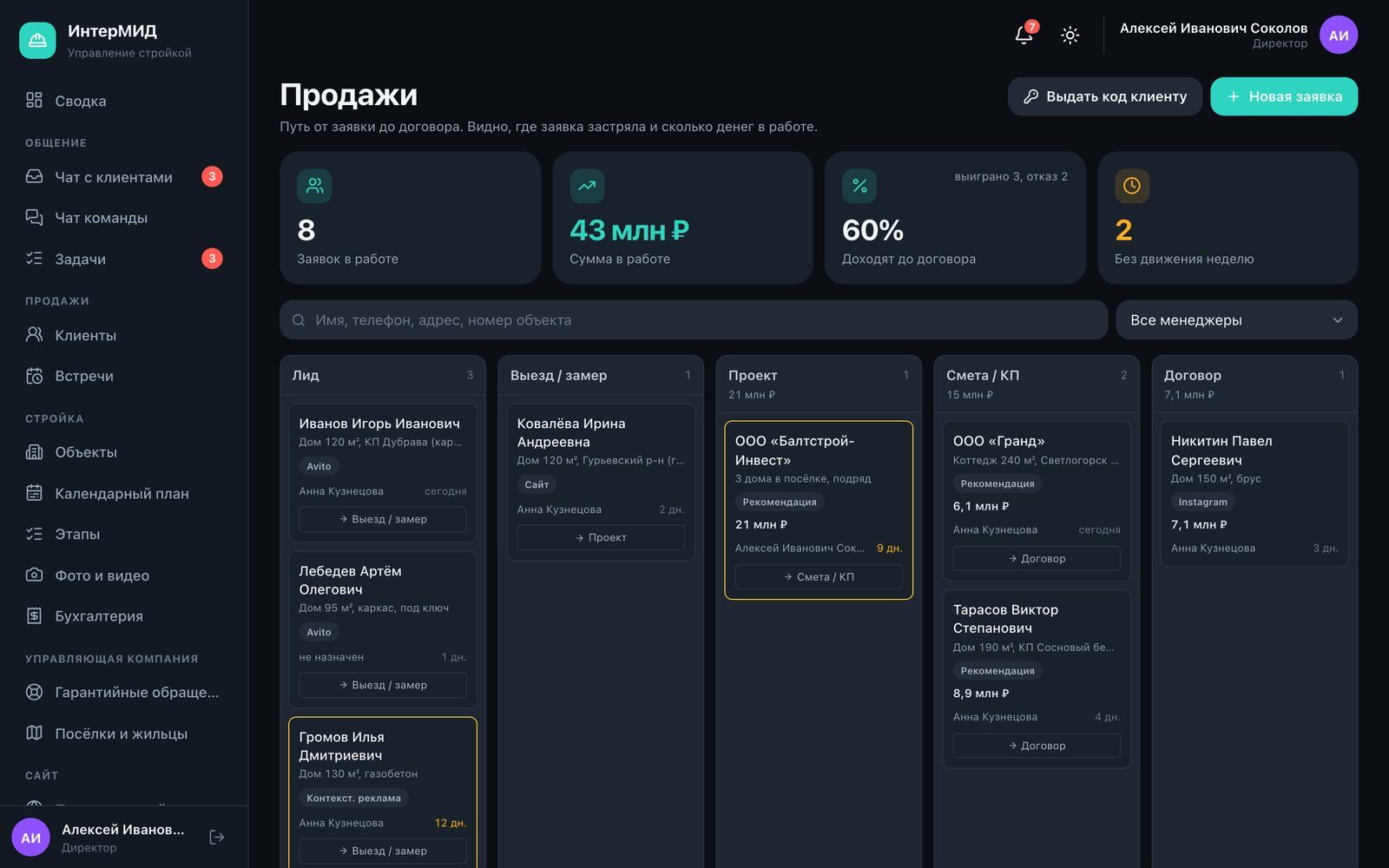Click the Этапы checklist icon
The width and height of the screenshot is (1389, 868).
34,534
